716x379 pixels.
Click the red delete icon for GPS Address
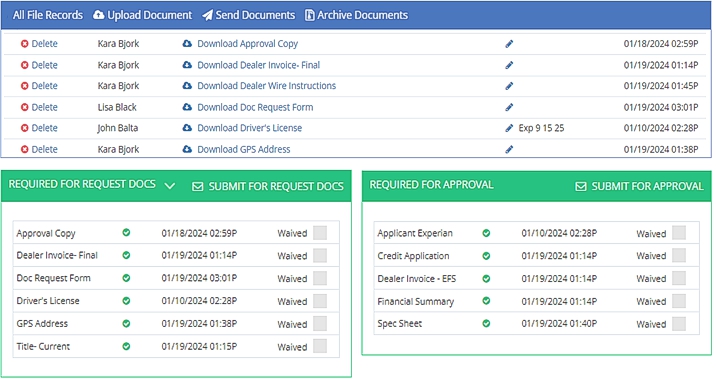25,149
